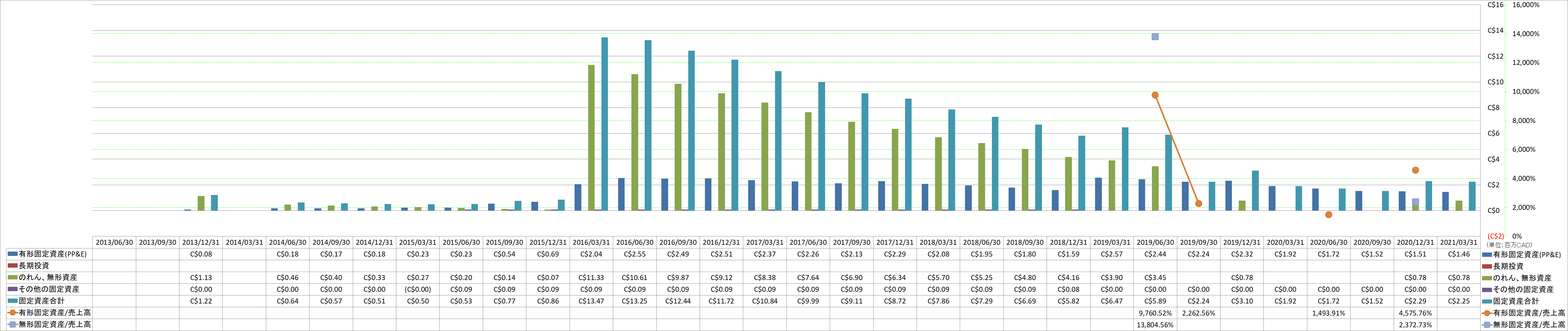Click the C$13.47 total cell

click(592, 301)
